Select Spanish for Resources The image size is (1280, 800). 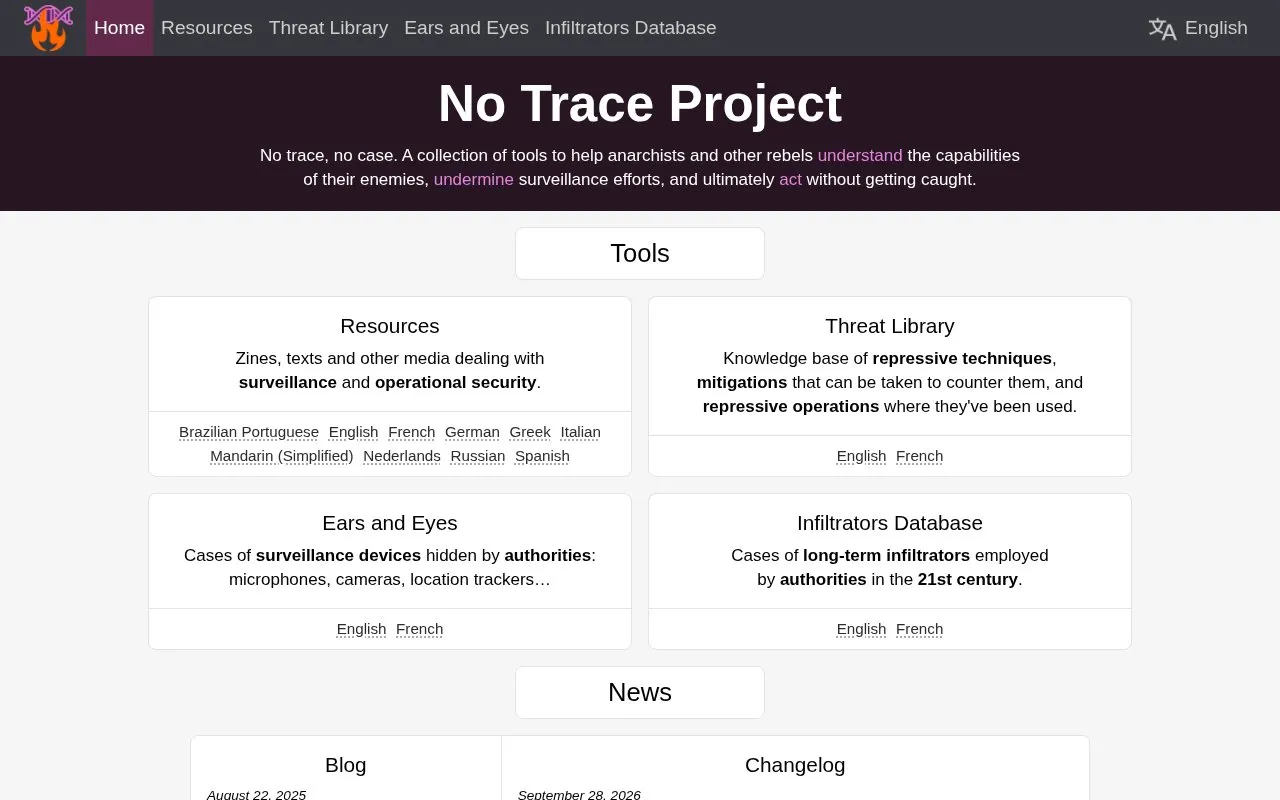[542, 456]
